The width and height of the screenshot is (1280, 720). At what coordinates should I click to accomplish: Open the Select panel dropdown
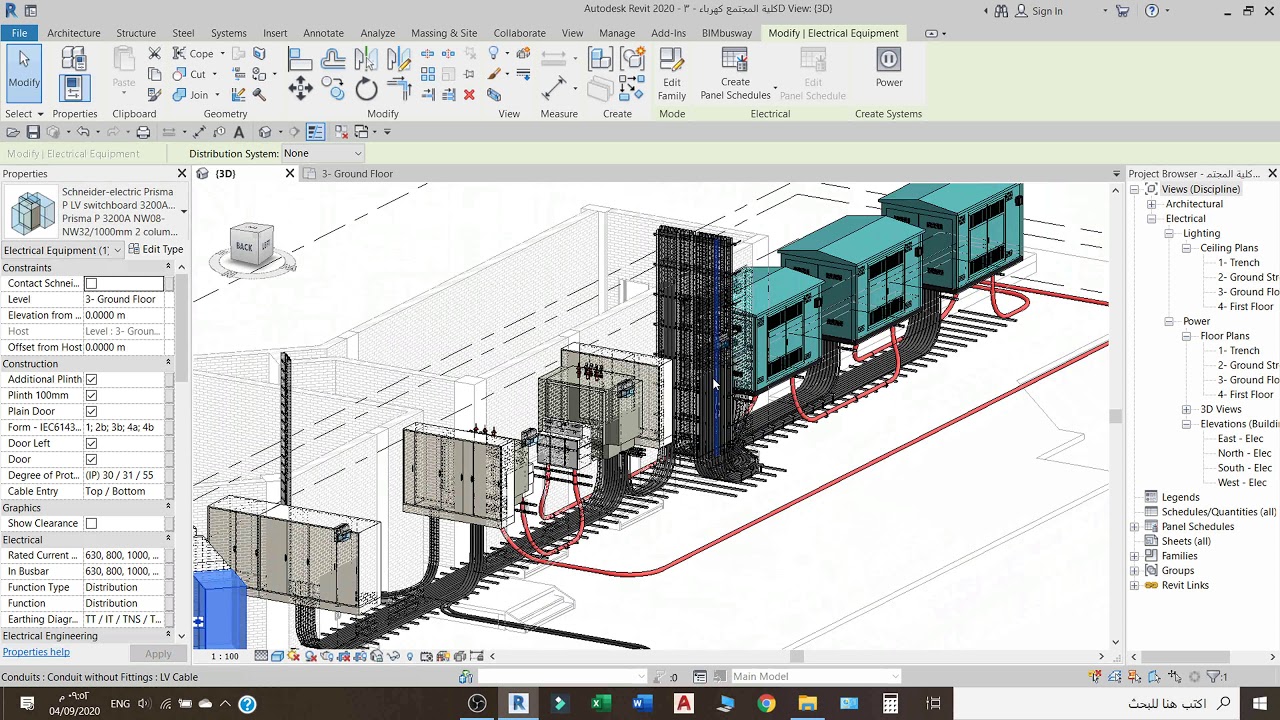coord(25,114)
